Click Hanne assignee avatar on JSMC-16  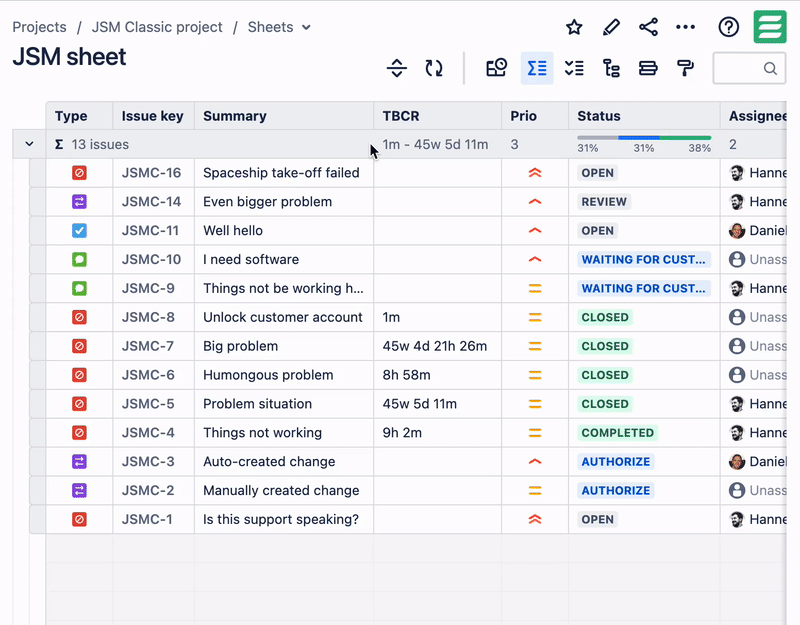pos(737,173)
